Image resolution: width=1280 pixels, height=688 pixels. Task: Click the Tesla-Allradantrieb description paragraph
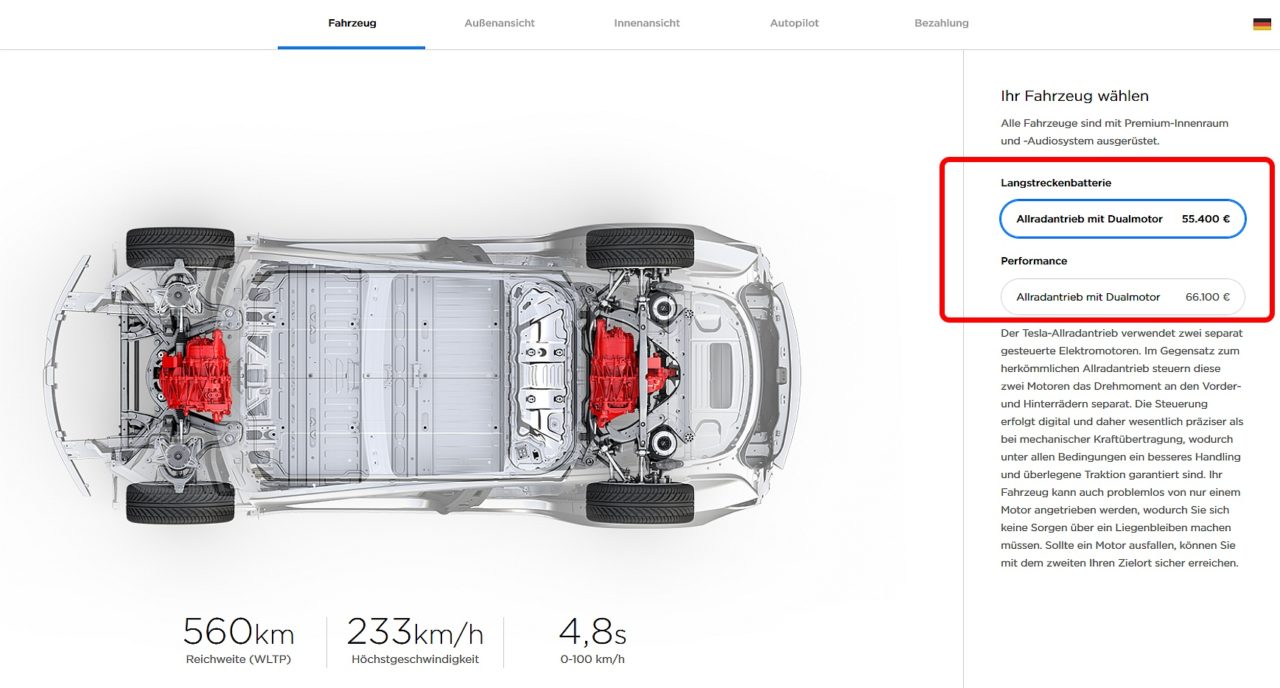[1121, 448]
